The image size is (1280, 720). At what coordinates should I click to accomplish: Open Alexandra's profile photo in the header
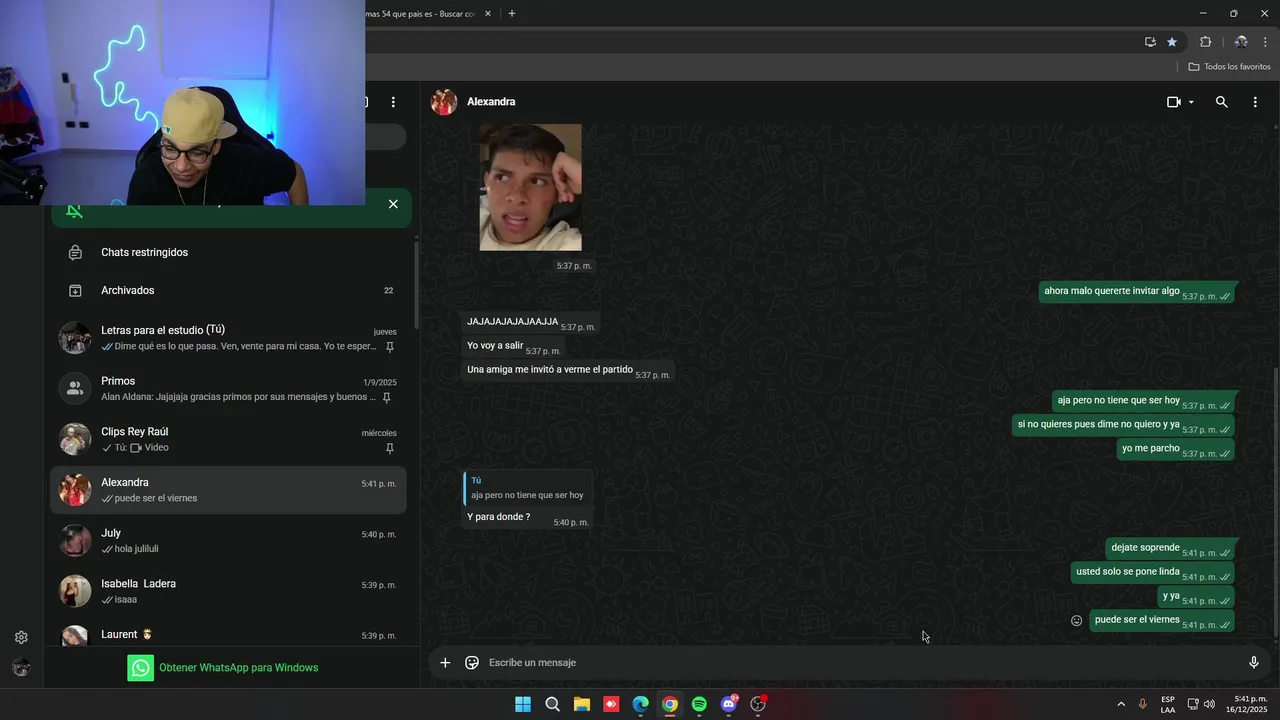point(444,102)
